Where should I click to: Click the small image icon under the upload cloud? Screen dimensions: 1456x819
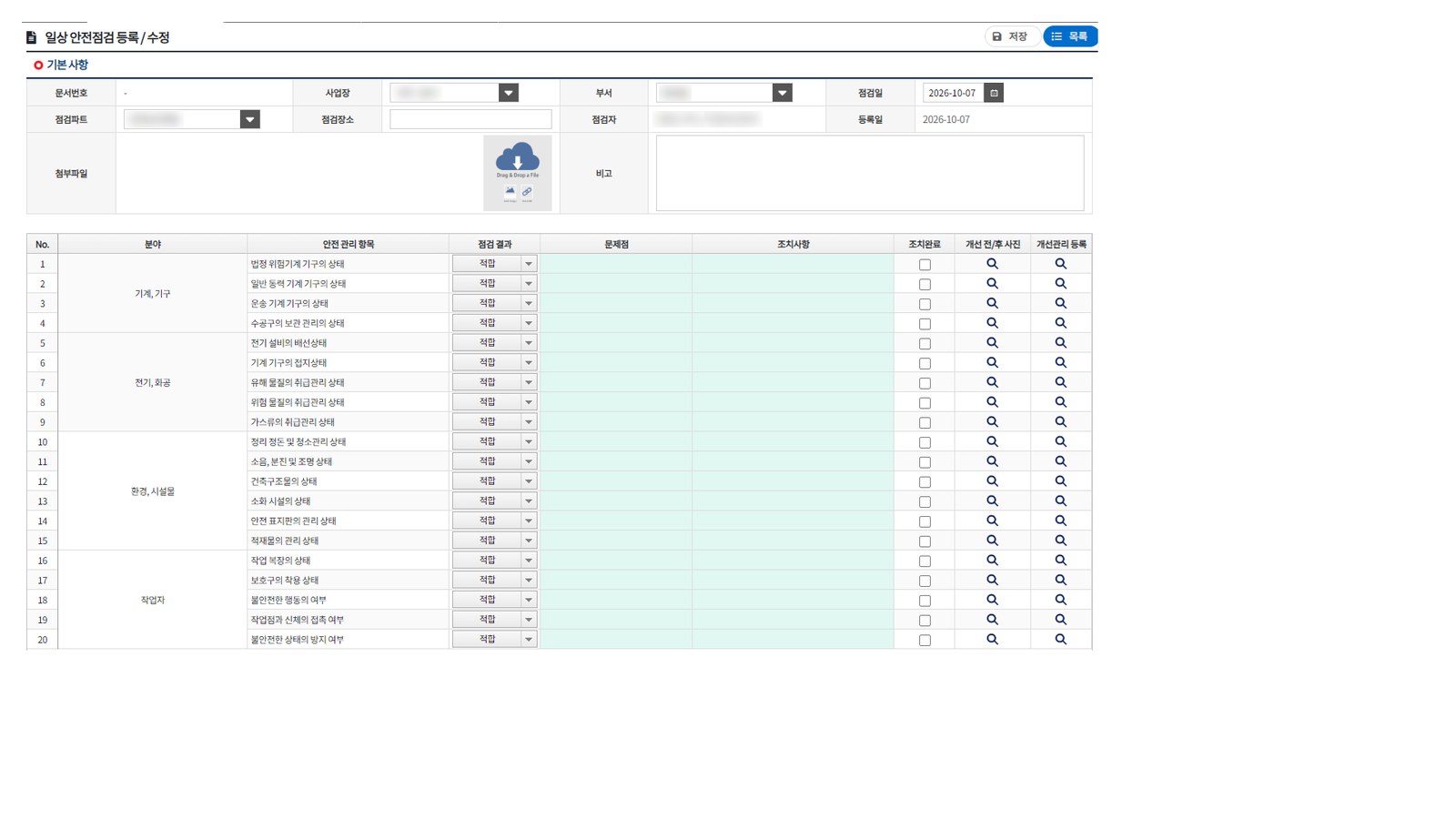click(510, 192)
